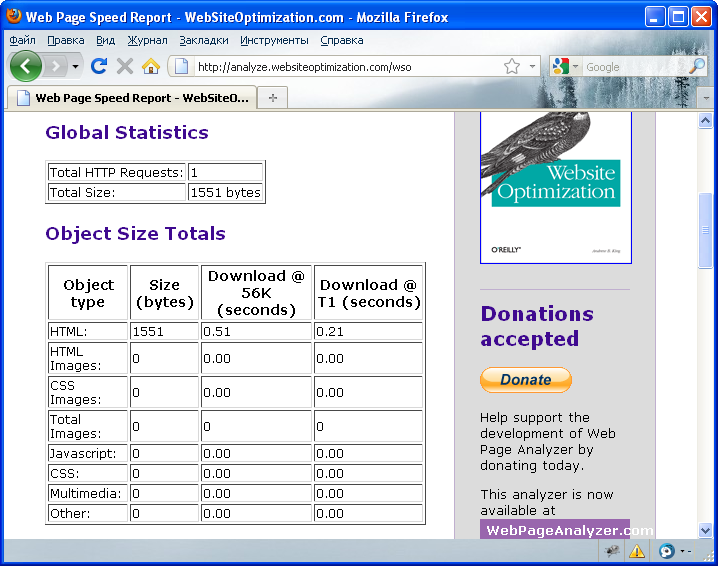The image size is (718, 566).
Task: Click the URL address field
Action: click(348, 67)
